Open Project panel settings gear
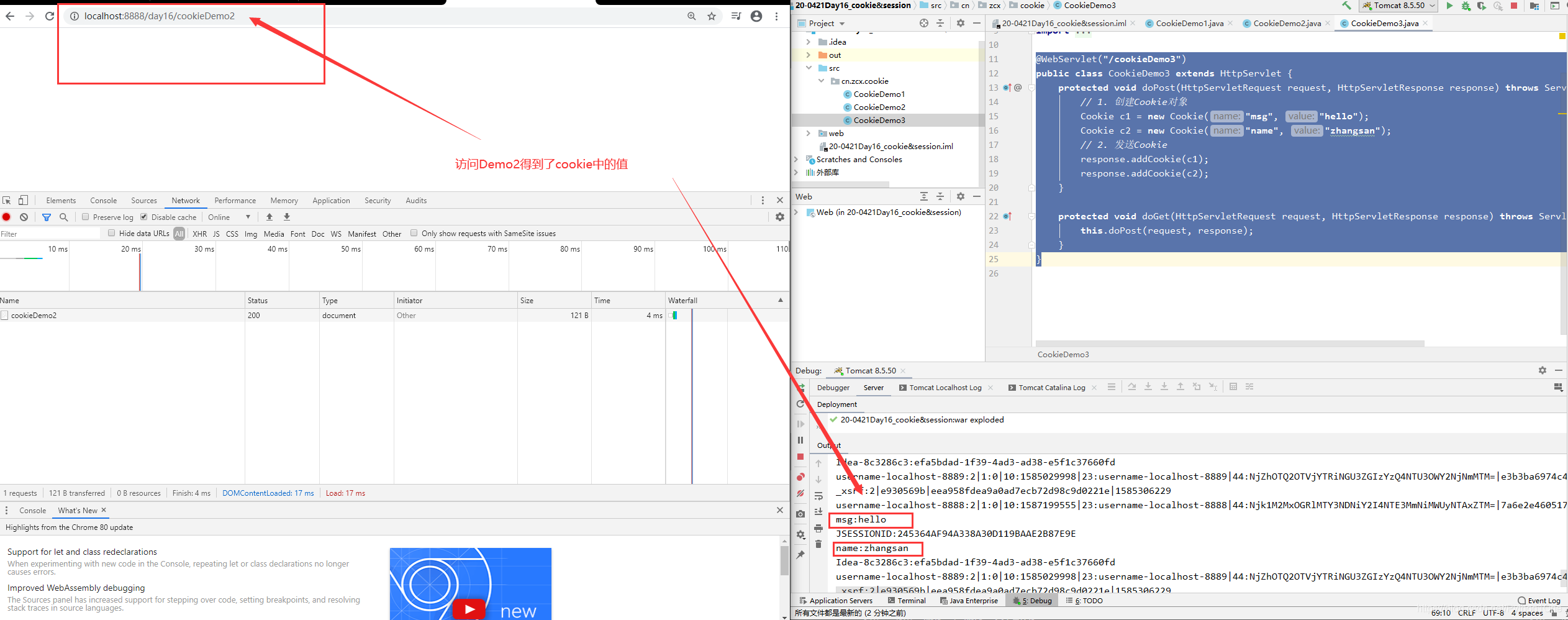The height and width of the screenshot is (620, 1568). [961, 23]
